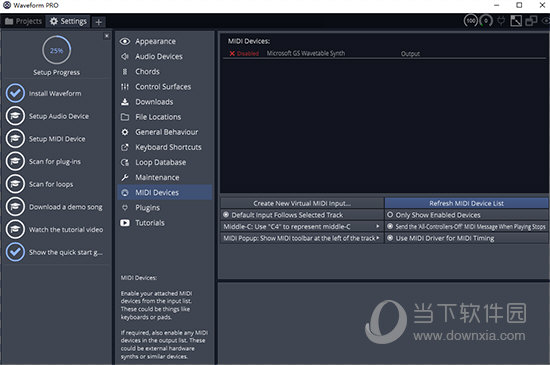
Task: Click Setup Audio Device step label
Action: (x=59, y=116)
